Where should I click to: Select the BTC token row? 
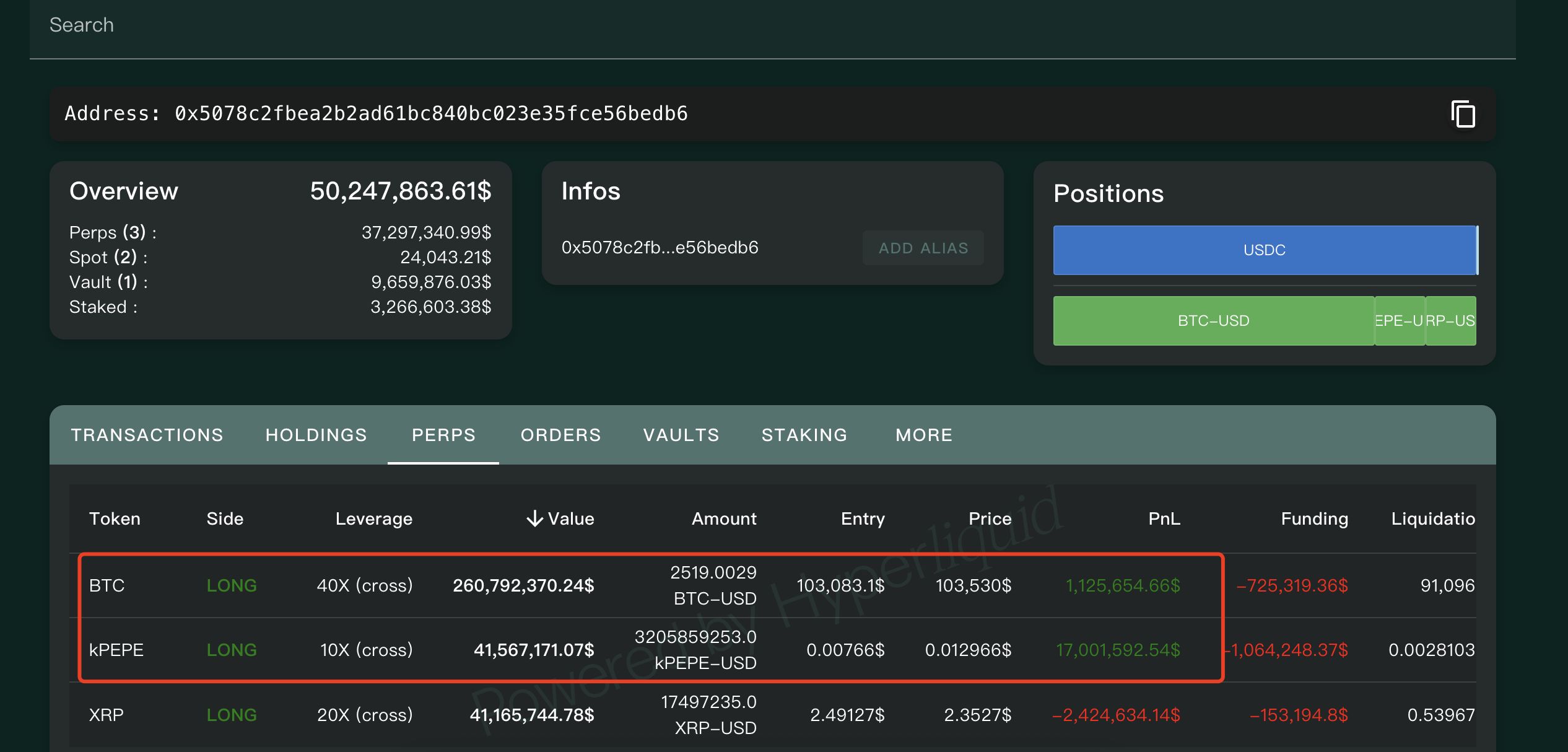(107, 585)
